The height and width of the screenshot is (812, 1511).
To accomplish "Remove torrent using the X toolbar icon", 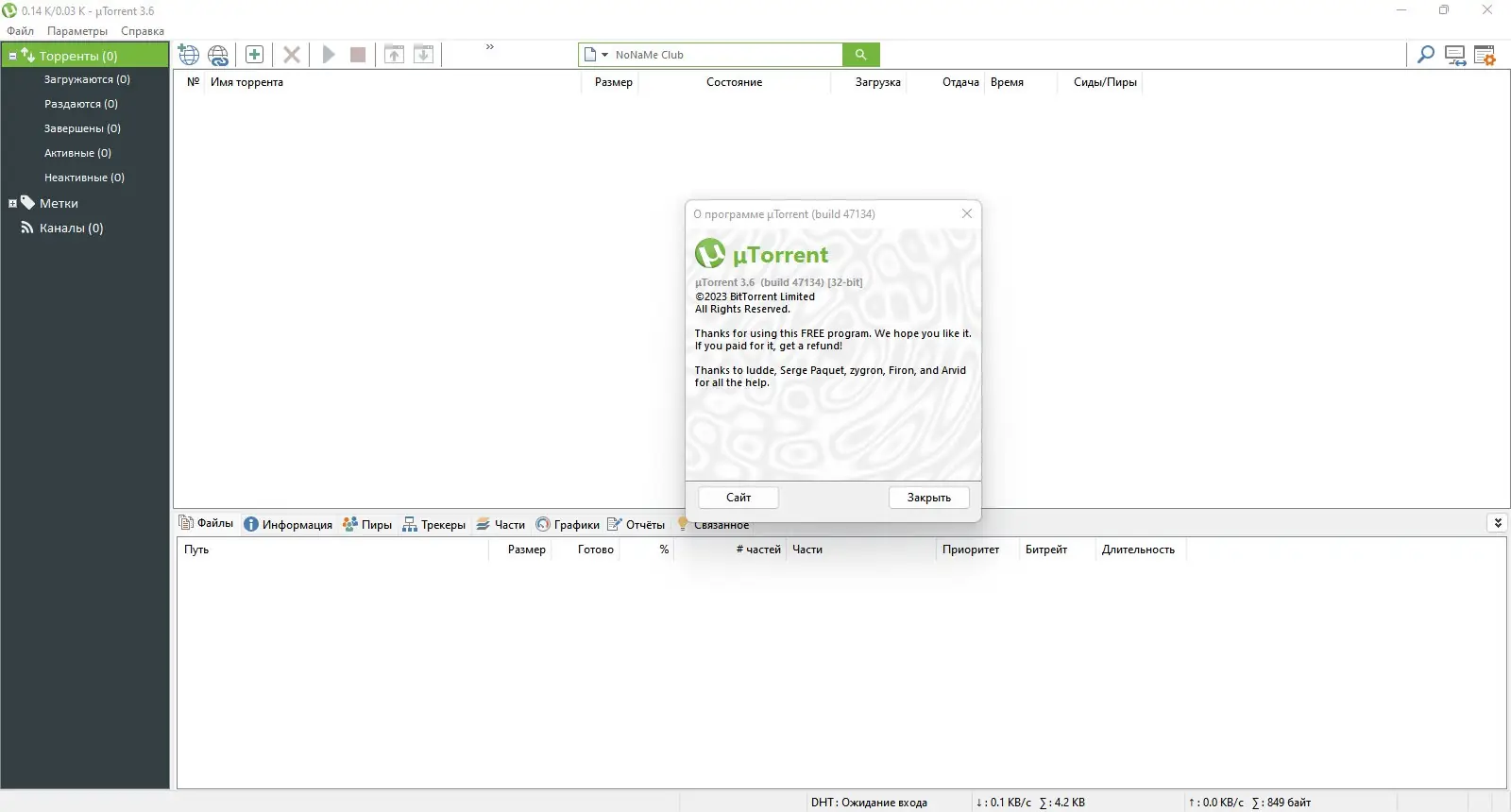I will coord(292,55).
